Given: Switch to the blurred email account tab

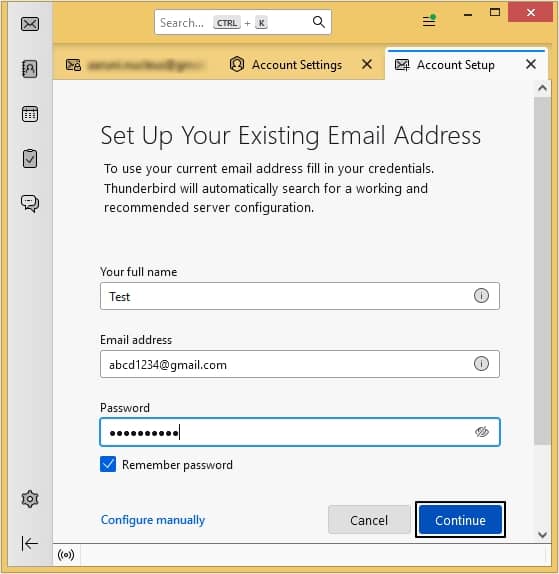Looking at the screenshot, I should pos(135,65).
